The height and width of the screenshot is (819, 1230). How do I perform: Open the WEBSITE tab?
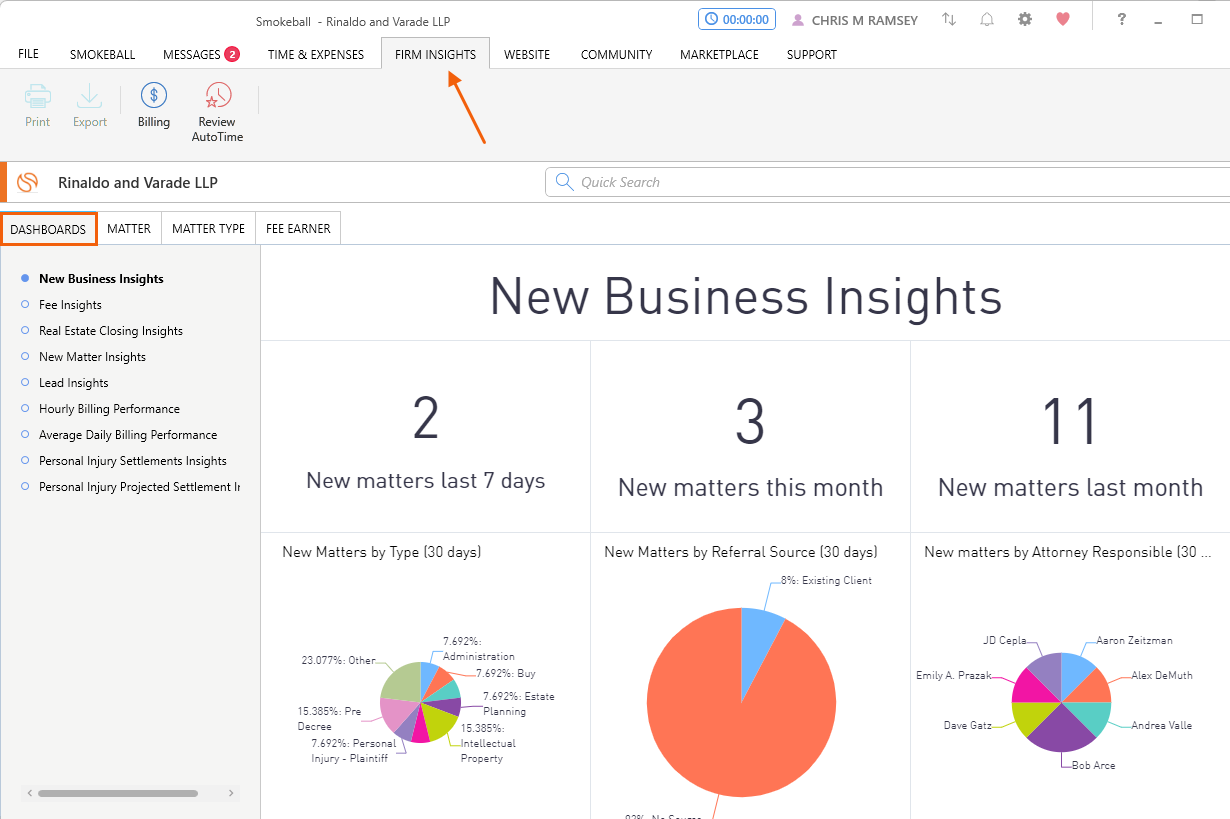pyautogui.click(x=527, y=54)
